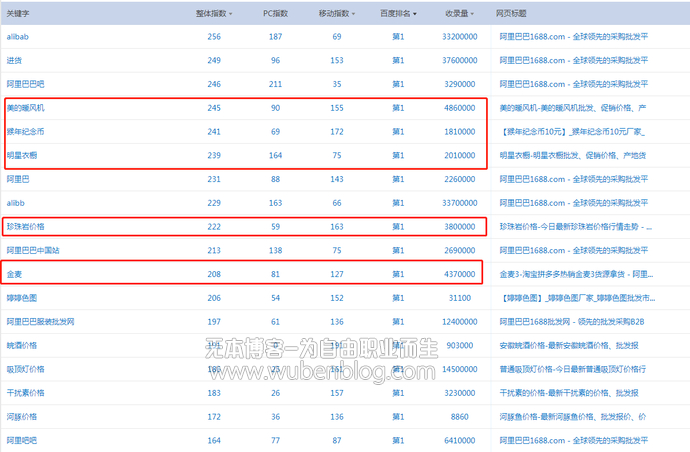Click 整体指数 value 249
Screen dimensions: 690x452
pos(214,61)
